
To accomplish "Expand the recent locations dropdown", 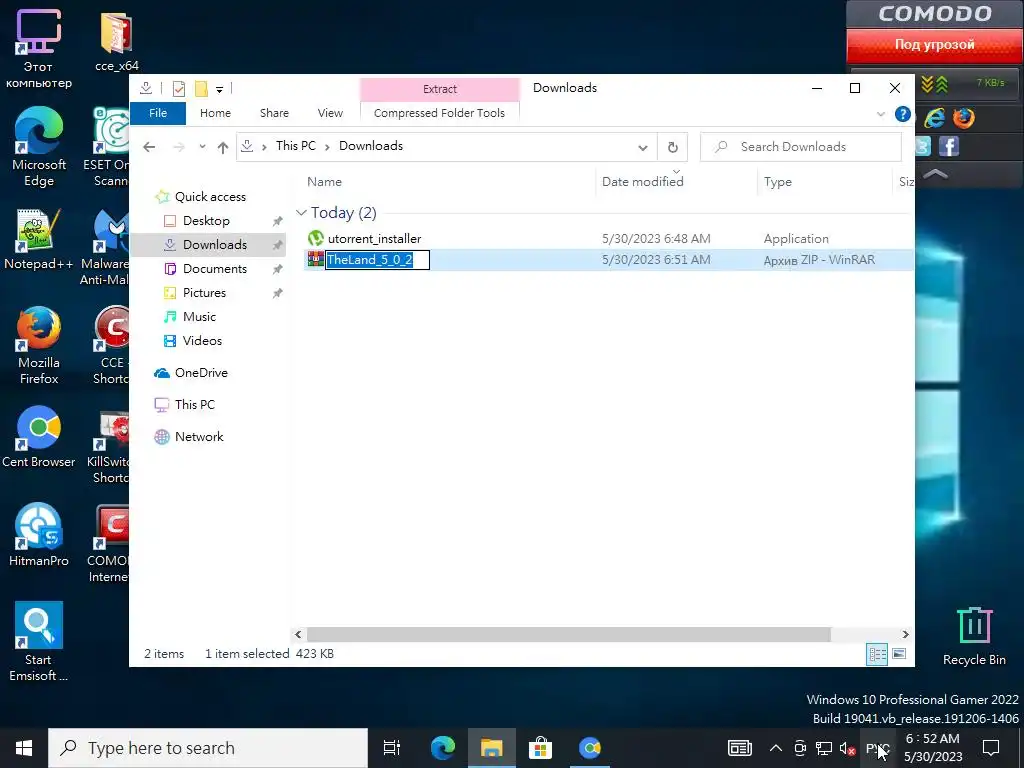I will click(x=202, y=147).
